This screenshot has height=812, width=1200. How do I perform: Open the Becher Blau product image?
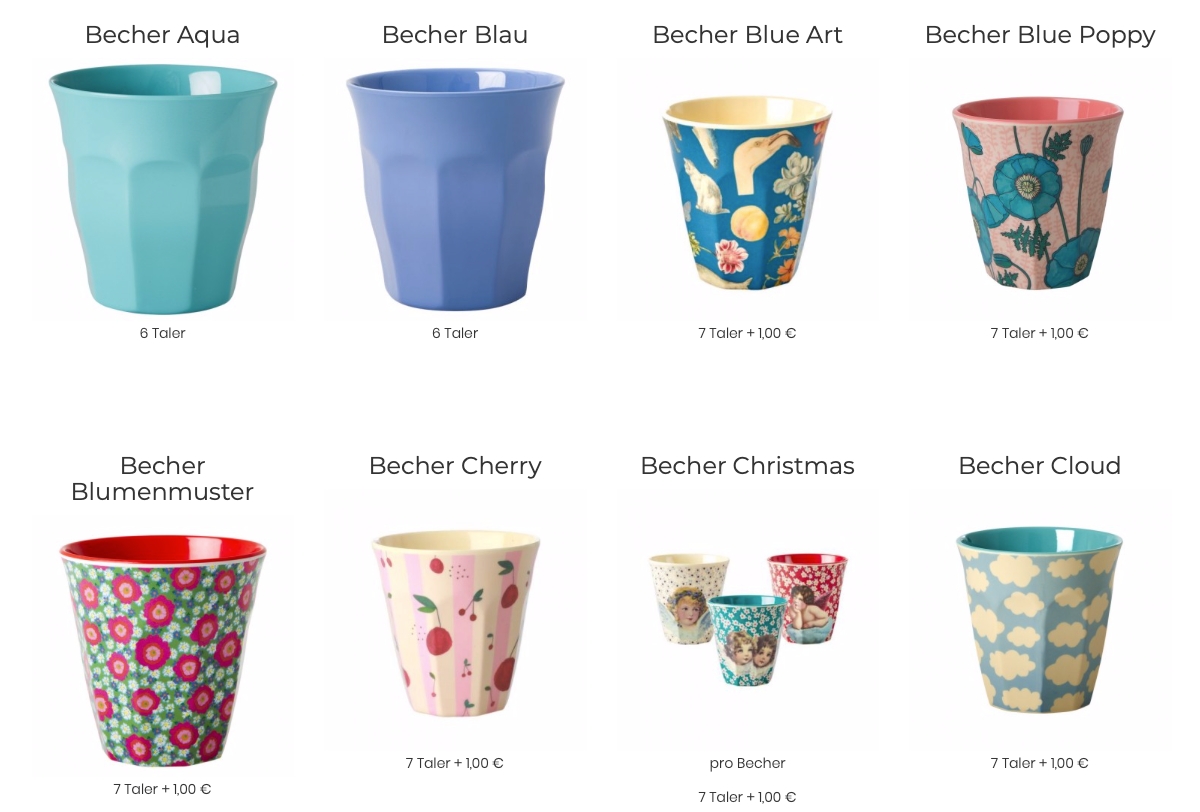pyautogui.click(x=455, y=189)
